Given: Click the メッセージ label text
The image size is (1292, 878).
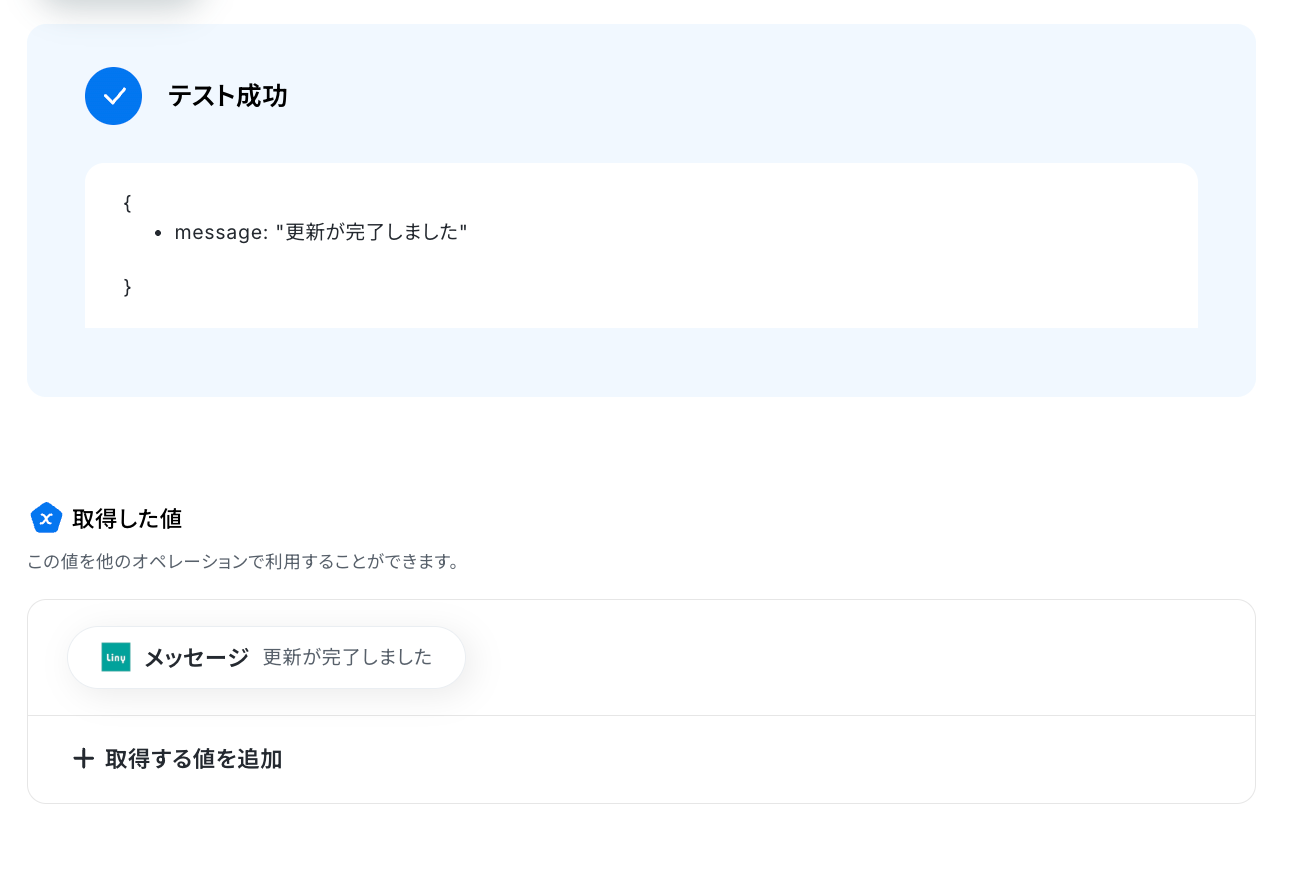Looking at the screenshot, I should point(197,657).
